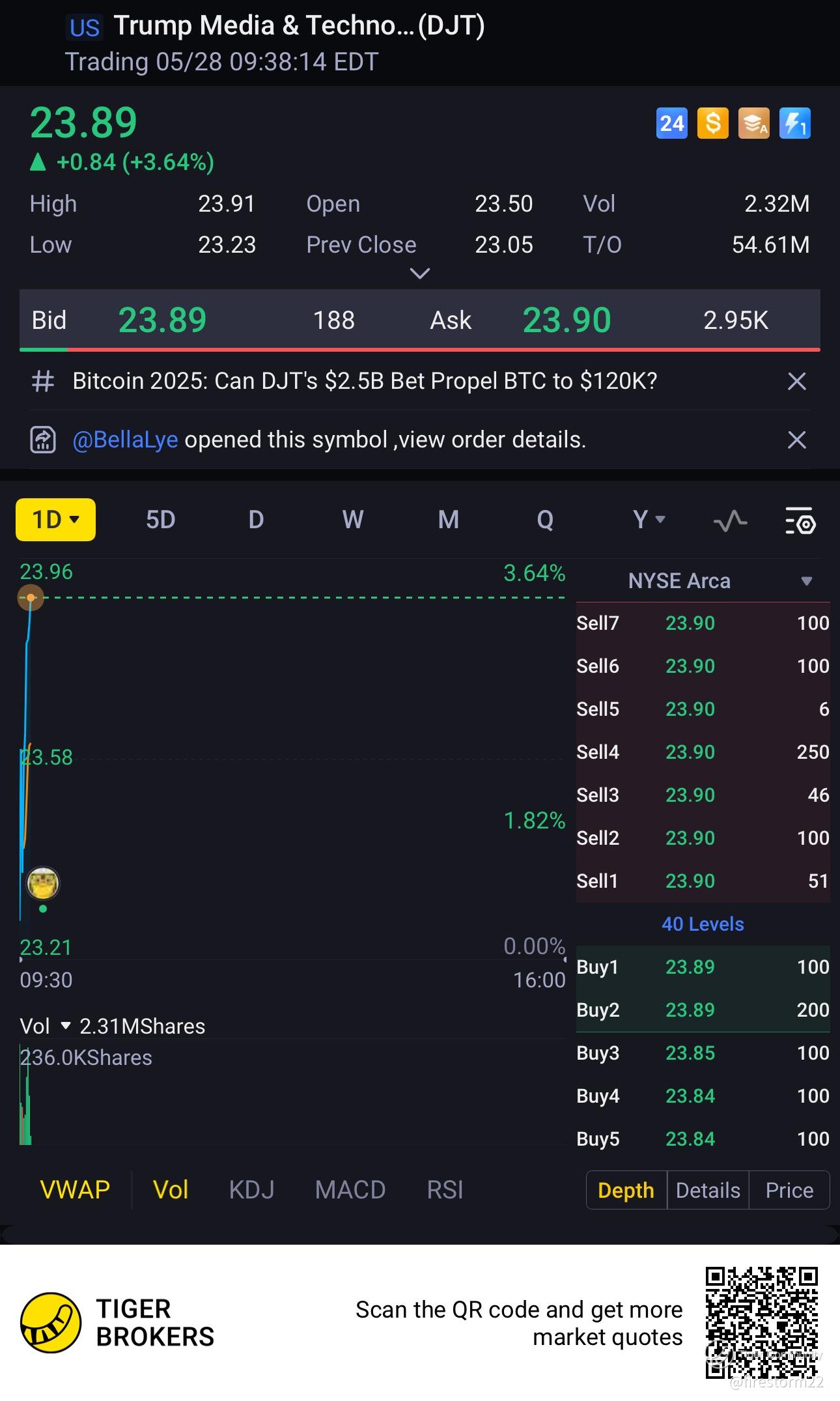The image size is (840, 1401).
Task: Toggle the VWAP indicator
Action: coord(75,1190)
